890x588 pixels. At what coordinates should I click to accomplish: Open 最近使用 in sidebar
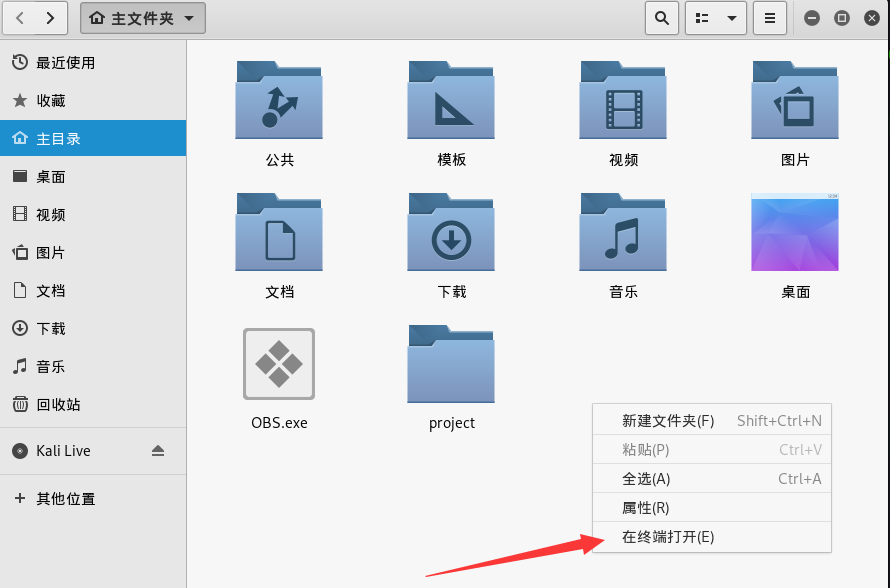[x=93, y=62]
